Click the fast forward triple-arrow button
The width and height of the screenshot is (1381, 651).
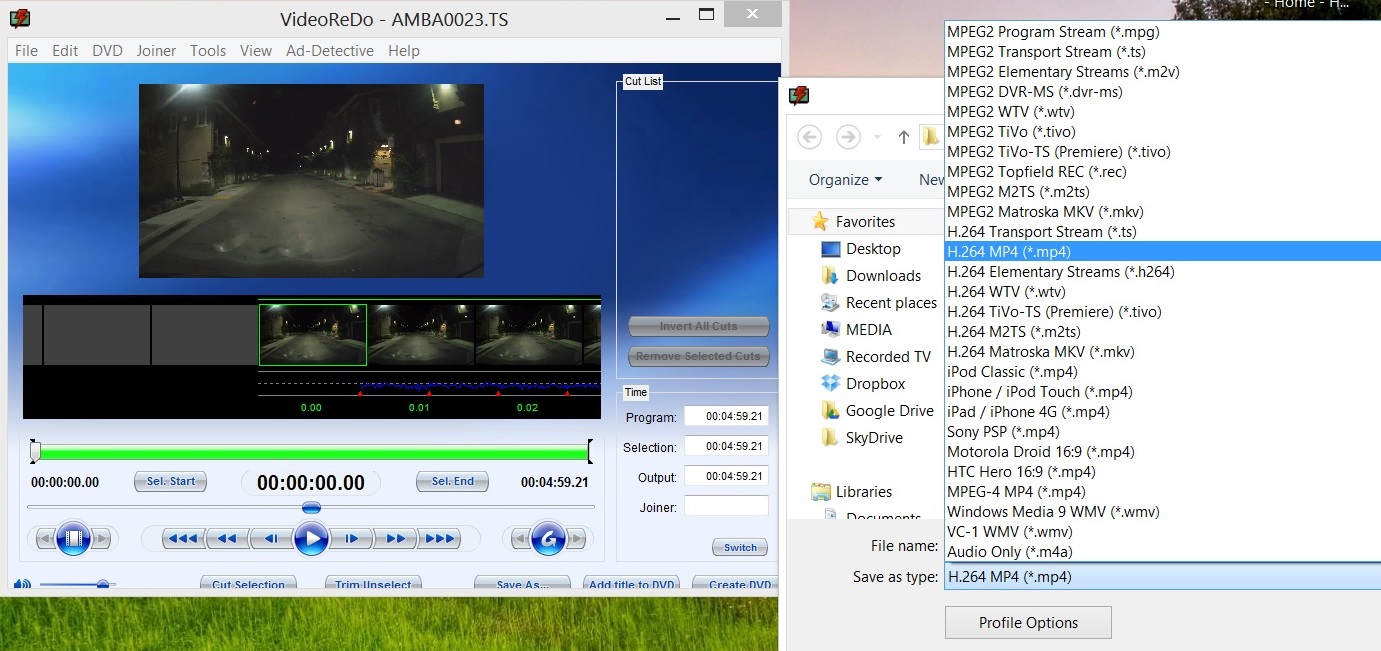pos(440,539)
